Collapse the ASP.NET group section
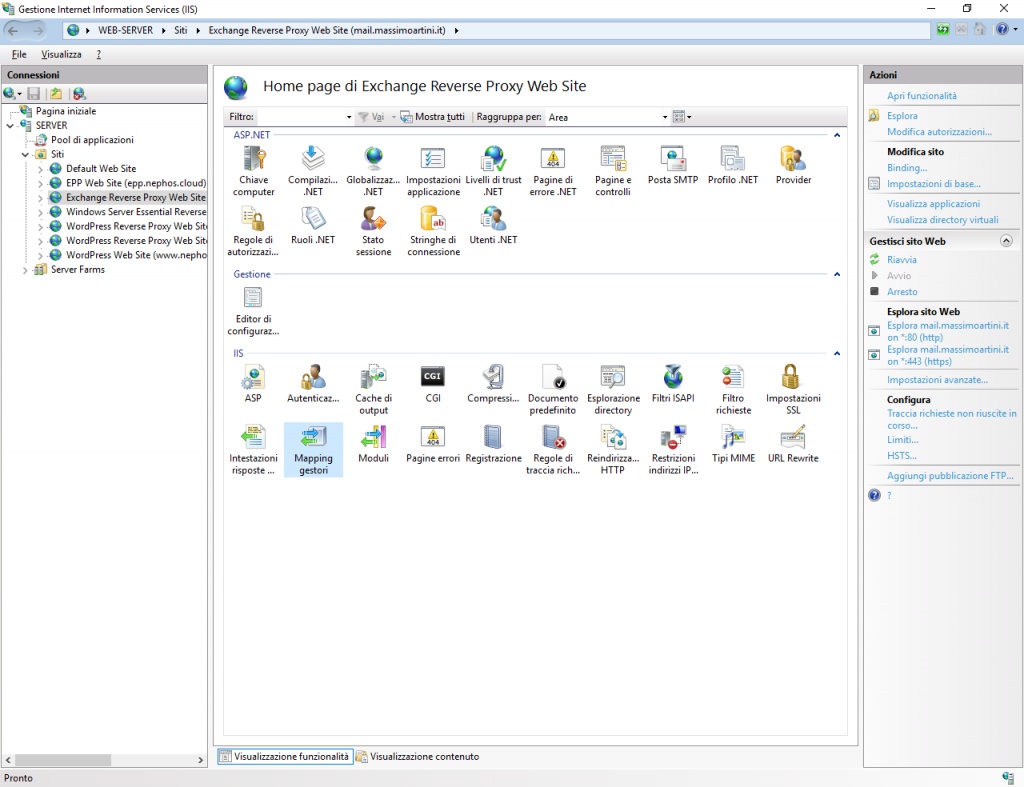The height and width of the screenshot is (787, 1024). [837, 135]
